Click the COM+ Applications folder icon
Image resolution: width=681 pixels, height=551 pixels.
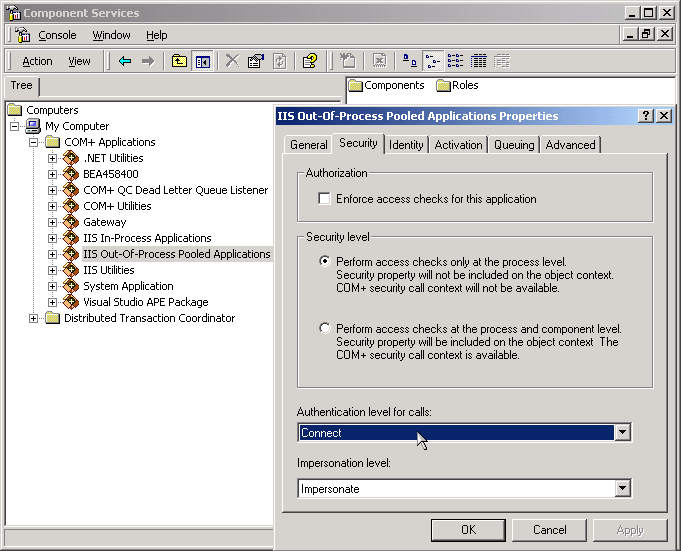pos(52,142)
